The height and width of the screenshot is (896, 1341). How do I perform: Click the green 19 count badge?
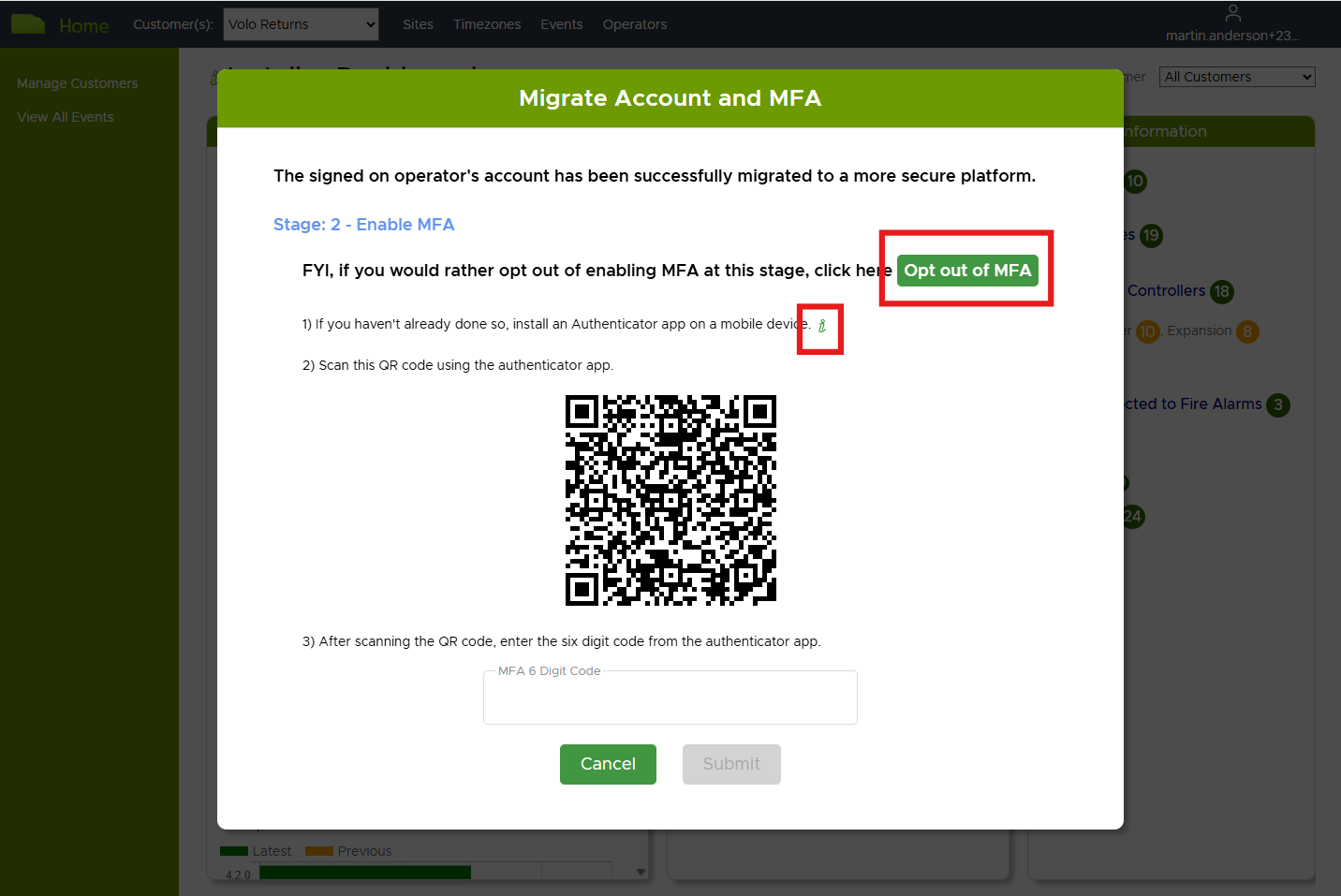[1151, 236]
